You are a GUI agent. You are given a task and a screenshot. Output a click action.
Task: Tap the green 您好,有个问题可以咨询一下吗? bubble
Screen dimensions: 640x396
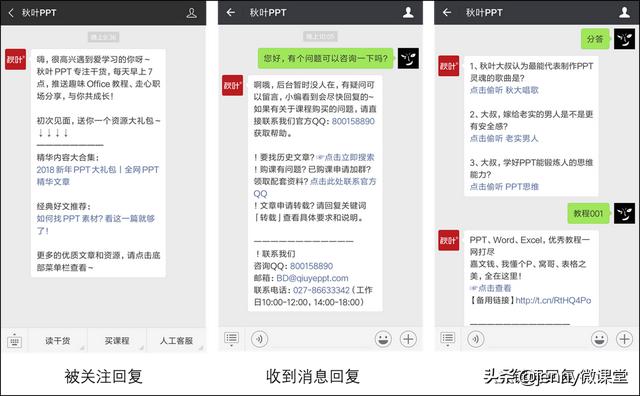point(326,58)
